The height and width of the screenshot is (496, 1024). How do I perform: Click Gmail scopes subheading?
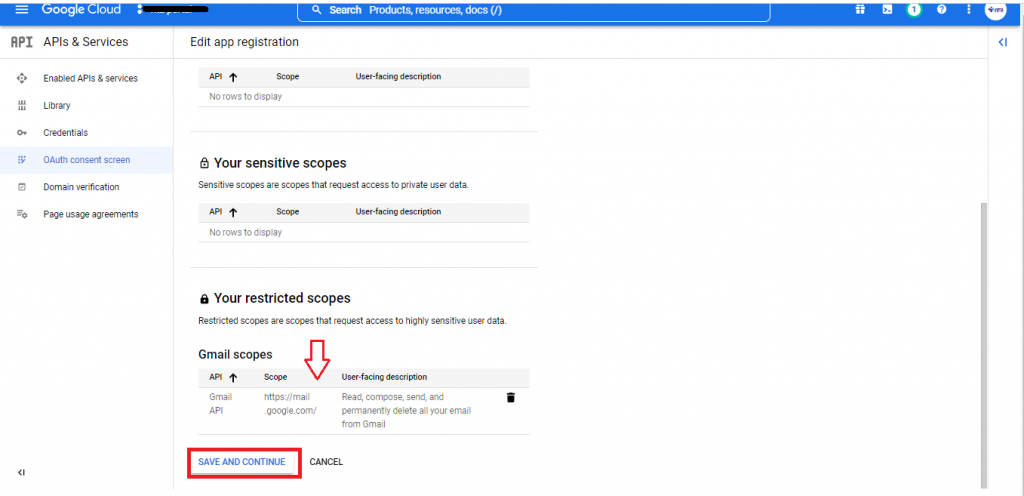coord(235,354)
